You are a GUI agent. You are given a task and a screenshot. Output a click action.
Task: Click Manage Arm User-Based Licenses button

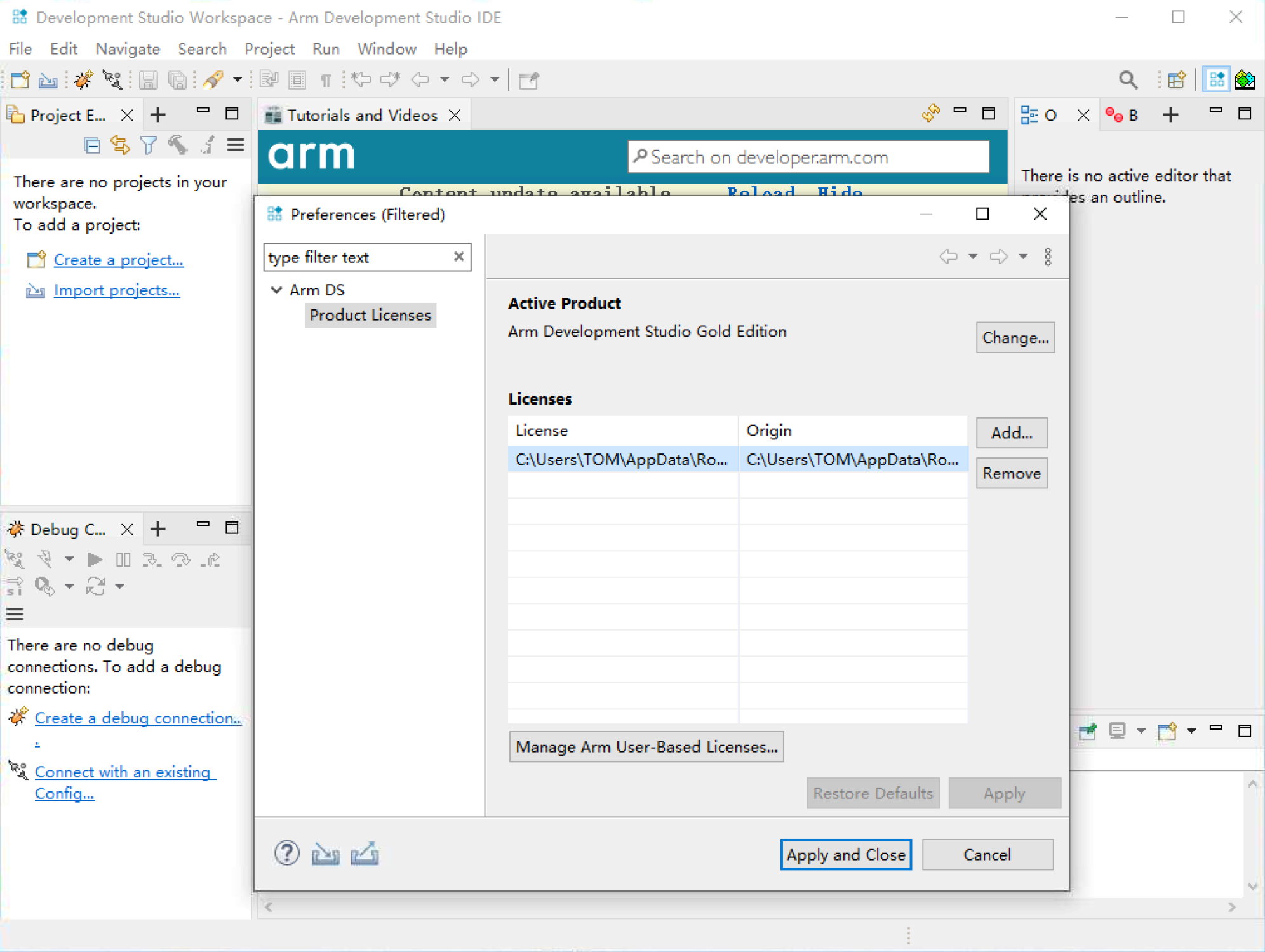pos(646,747)
